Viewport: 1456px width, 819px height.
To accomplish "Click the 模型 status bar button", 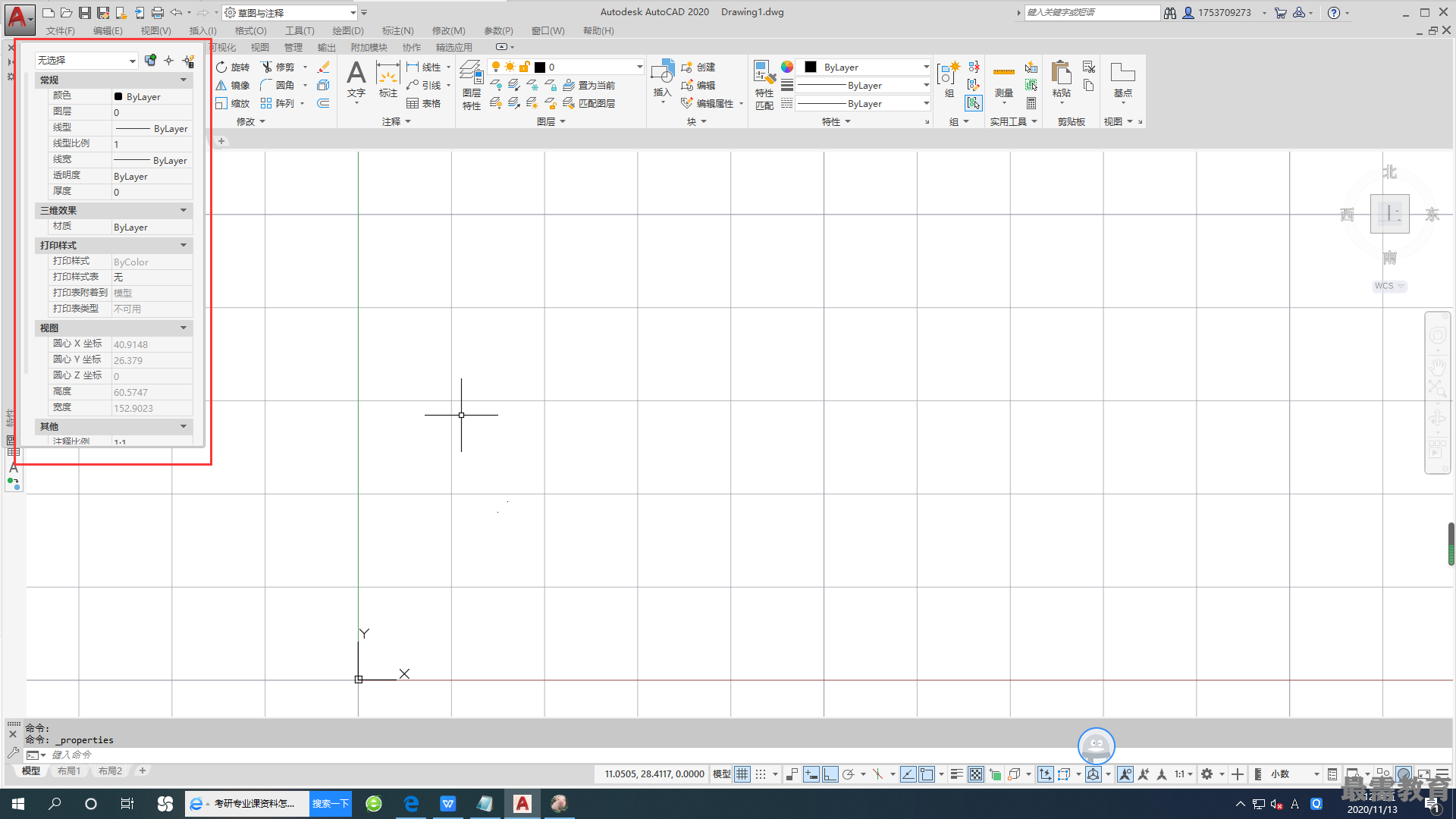I will [722, 774].
